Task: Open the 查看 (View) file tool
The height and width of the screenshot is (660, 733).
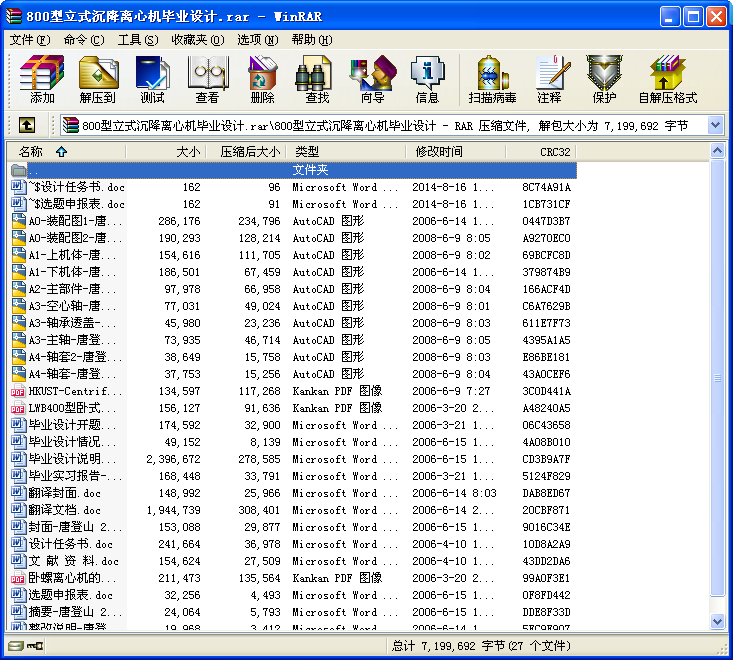Action: [207, 79]
